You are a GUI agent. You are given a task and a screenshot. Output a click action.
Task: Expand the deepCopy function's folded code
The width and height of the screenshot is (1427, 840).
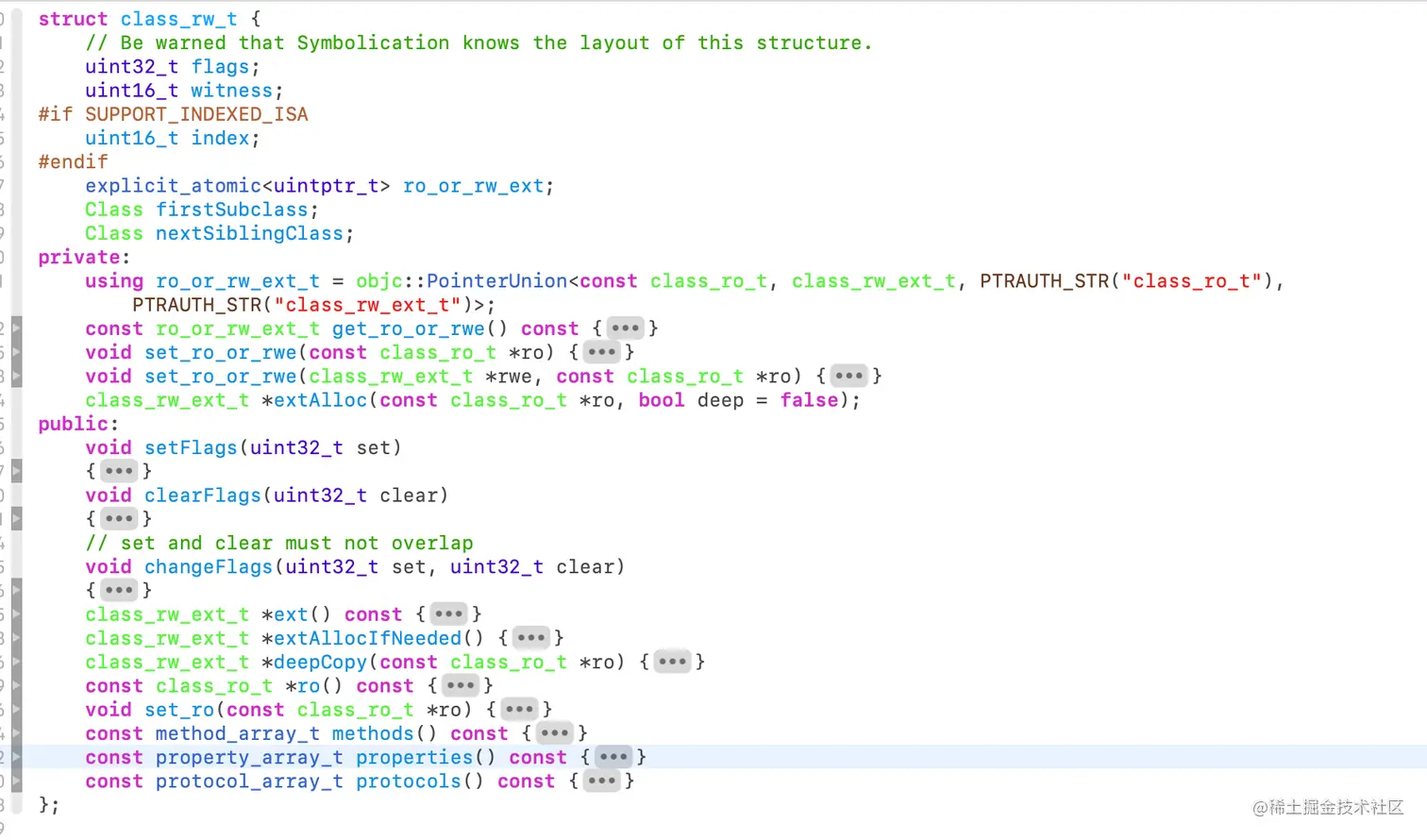(x=672, y=662)
